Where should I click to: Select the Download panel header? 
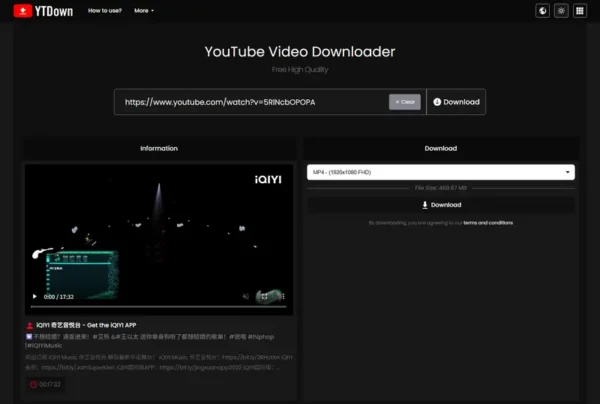pyautogui.click(x=440, y=148)
